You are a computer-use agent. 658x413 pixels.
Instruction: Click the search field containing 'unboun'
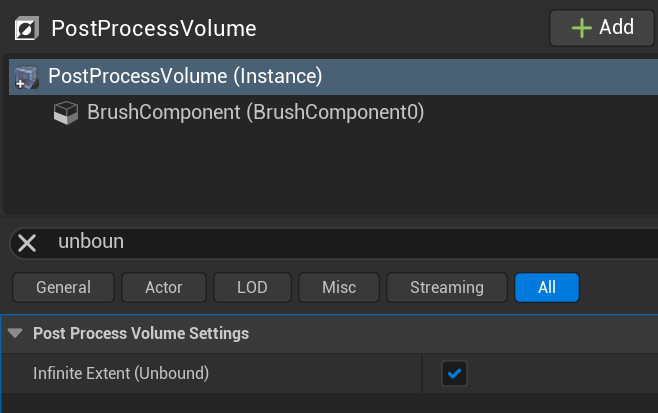pyautogui.click(x=340, y=242)
